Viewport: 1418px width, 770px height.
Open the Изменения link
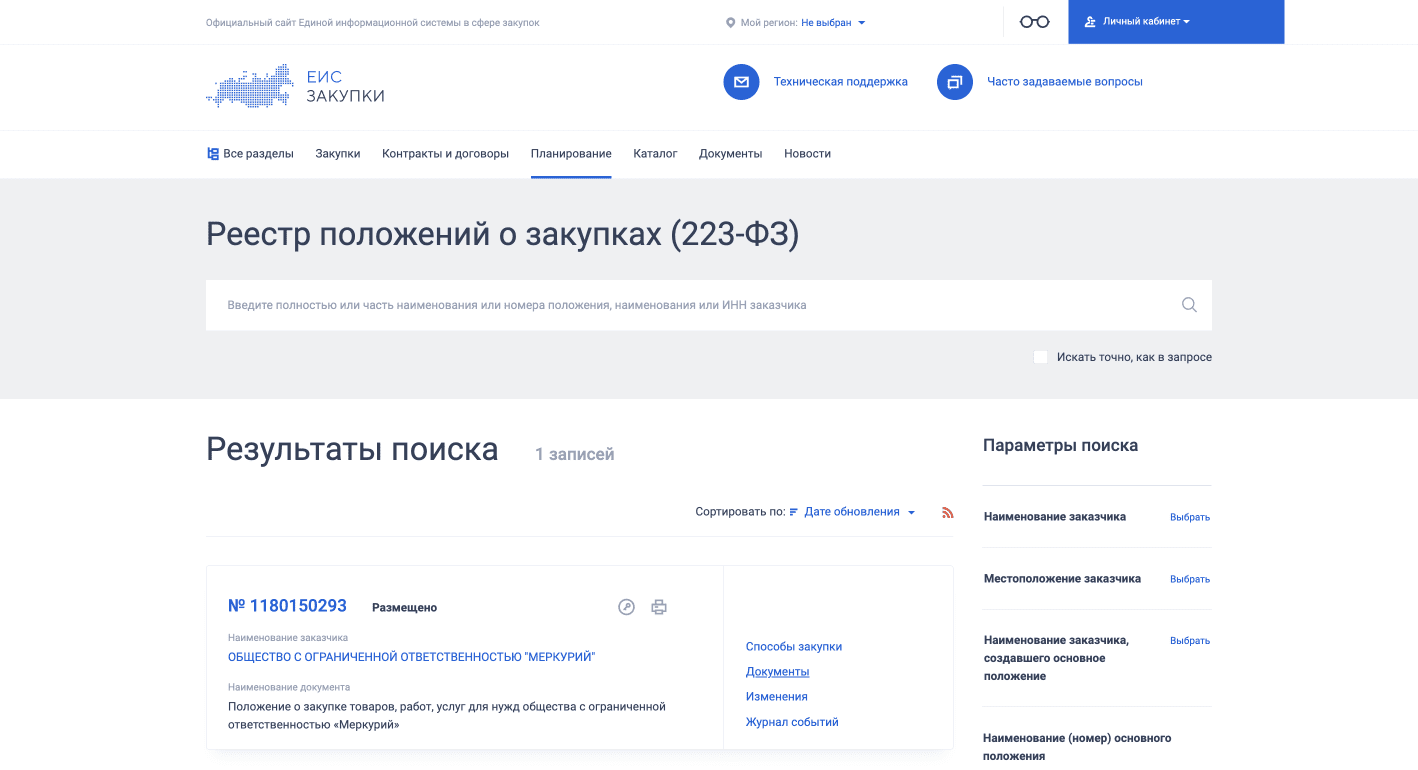click(777, 697)
